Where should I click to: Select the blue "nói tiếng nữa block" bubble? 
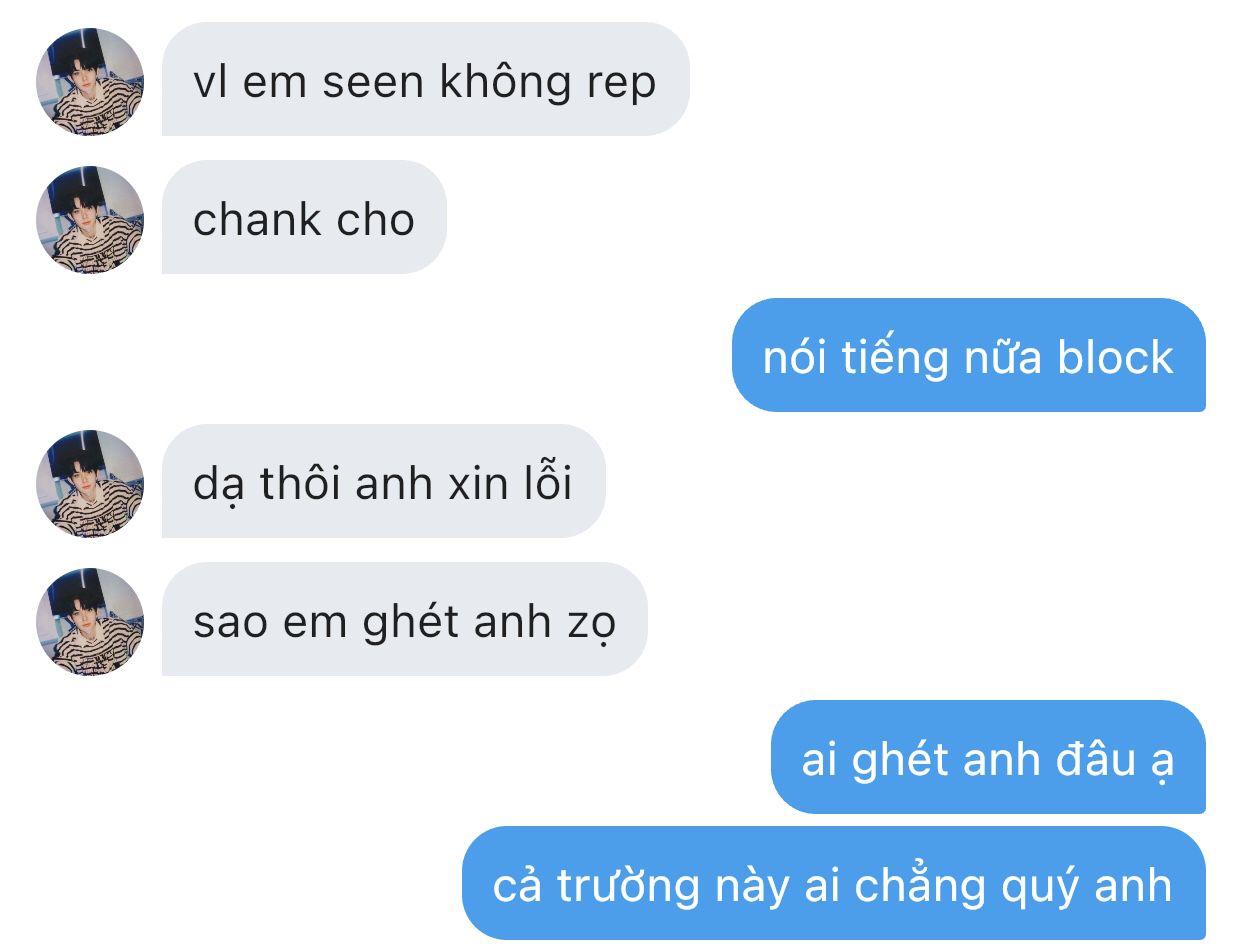click(969, 355)
